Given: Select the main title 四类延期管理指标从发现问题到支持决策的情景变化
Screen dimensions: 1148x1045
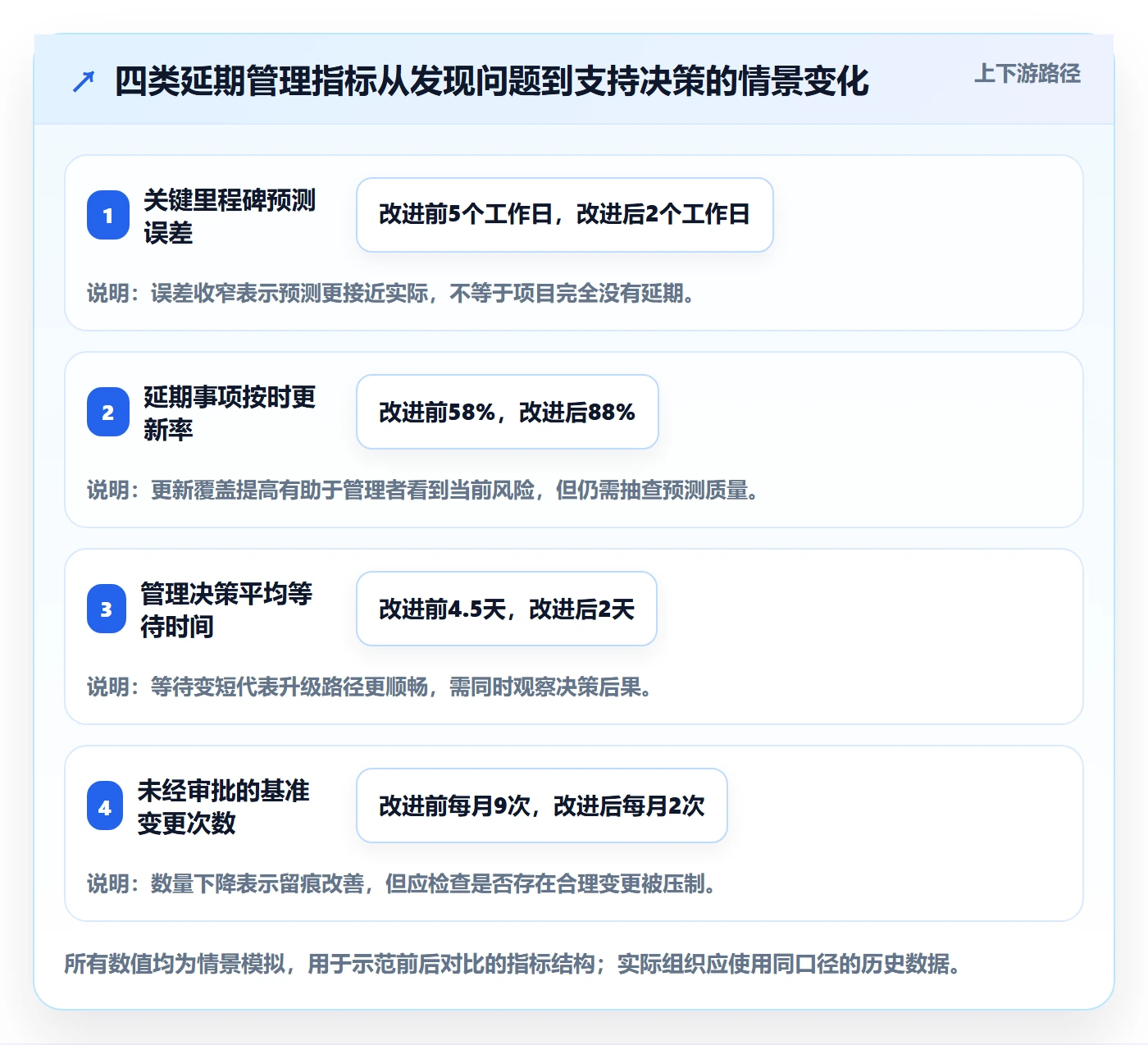Looking at the screenshot, I should tap(492, 81).
